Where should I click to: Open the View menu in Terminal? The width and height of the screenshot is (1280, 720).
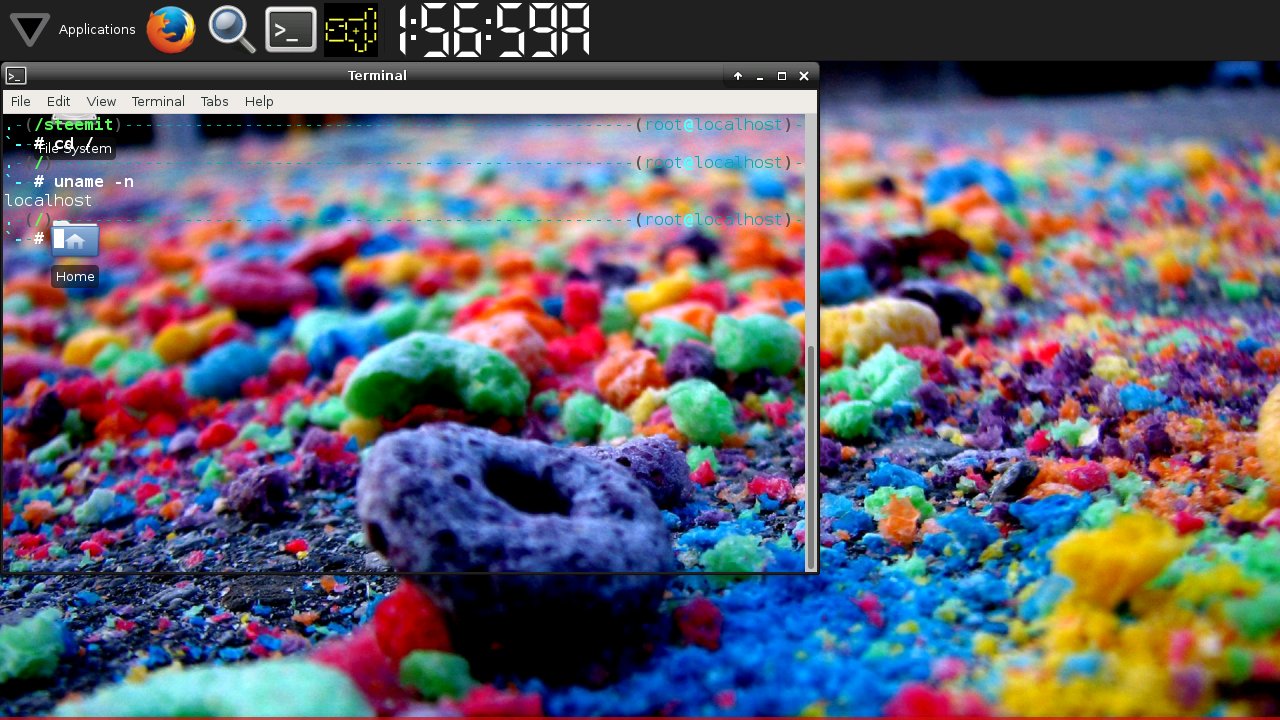[x=101, y=101]
